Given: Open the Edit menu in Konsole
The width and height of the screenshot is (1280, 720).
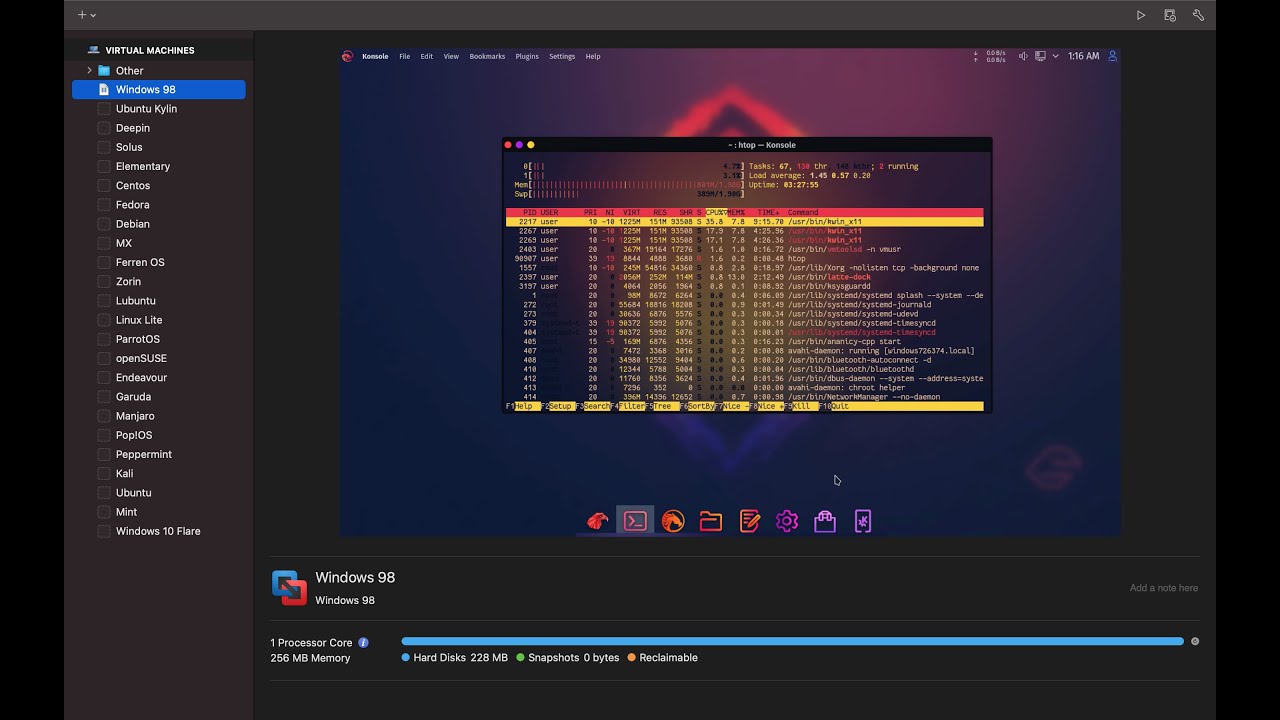Looking at the screenshot, I should pyautogui.click(x=427, y=57).
